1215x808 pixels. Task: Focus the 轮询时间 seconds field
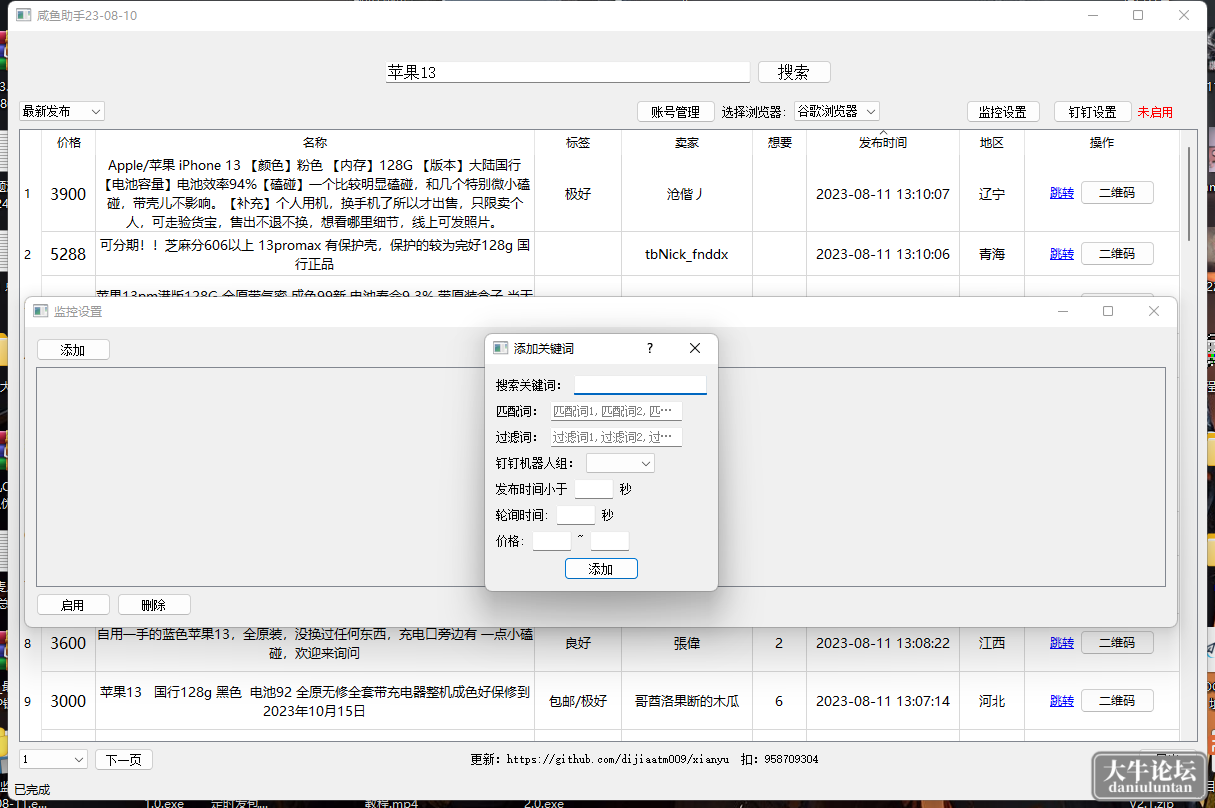pyautogui.click(x=576, y=515)
